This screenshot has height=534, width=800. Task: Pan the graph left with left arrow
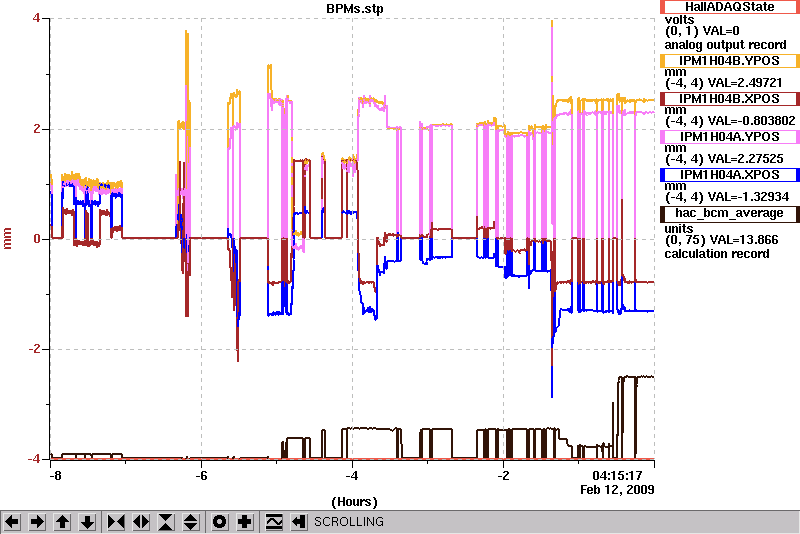pyautogui.click(x=12, y=522)
